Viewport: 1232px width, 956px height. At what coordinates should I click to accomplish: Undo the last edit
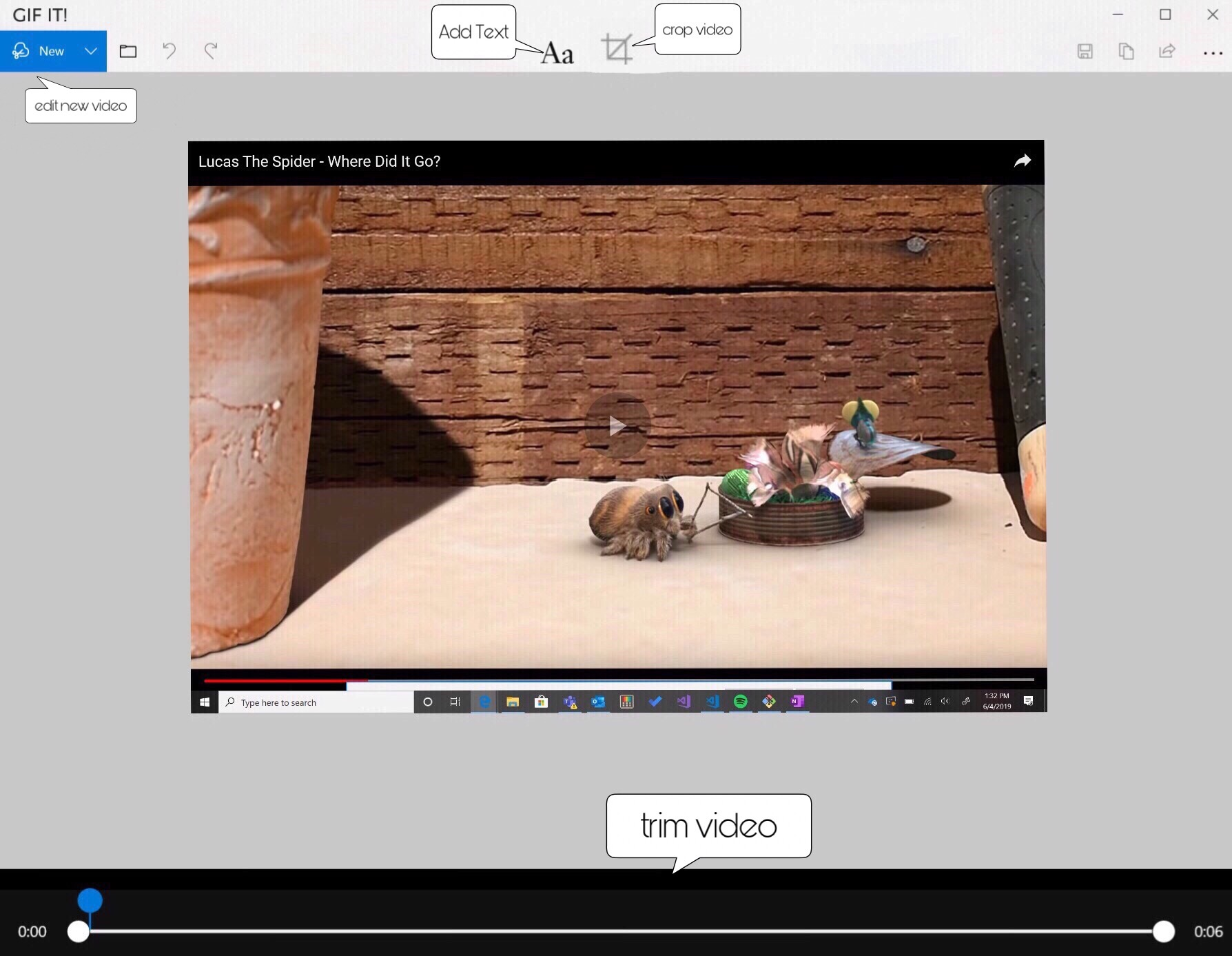(169, 51)
